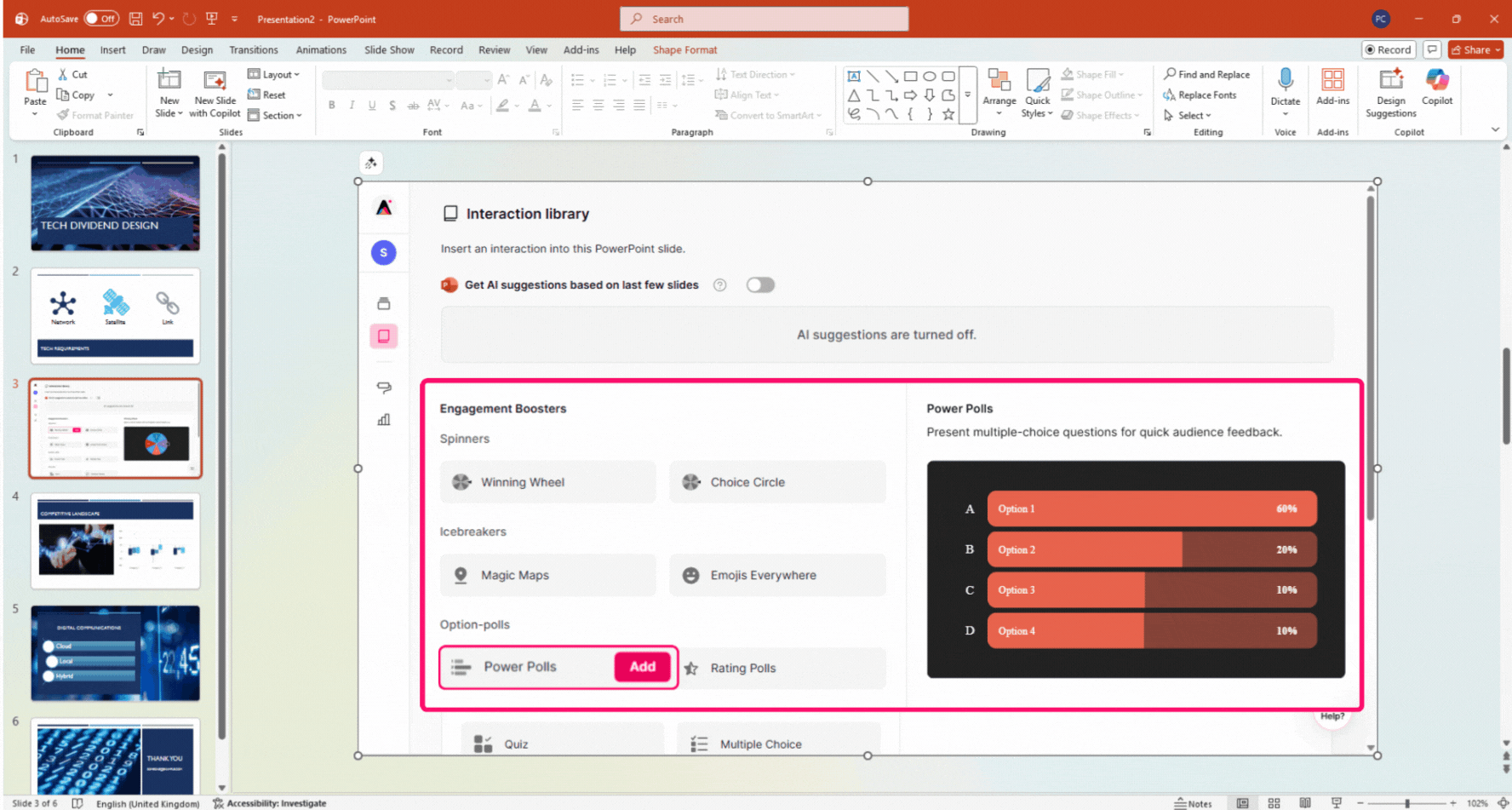
Task: Expand the Layout dropdown
Action: [273, 75]
